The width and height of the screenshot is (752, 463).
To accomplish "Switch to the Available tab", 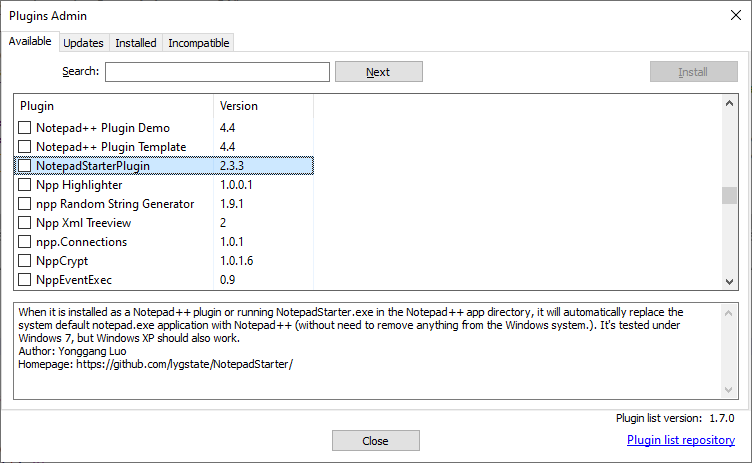I will point(30,41).
